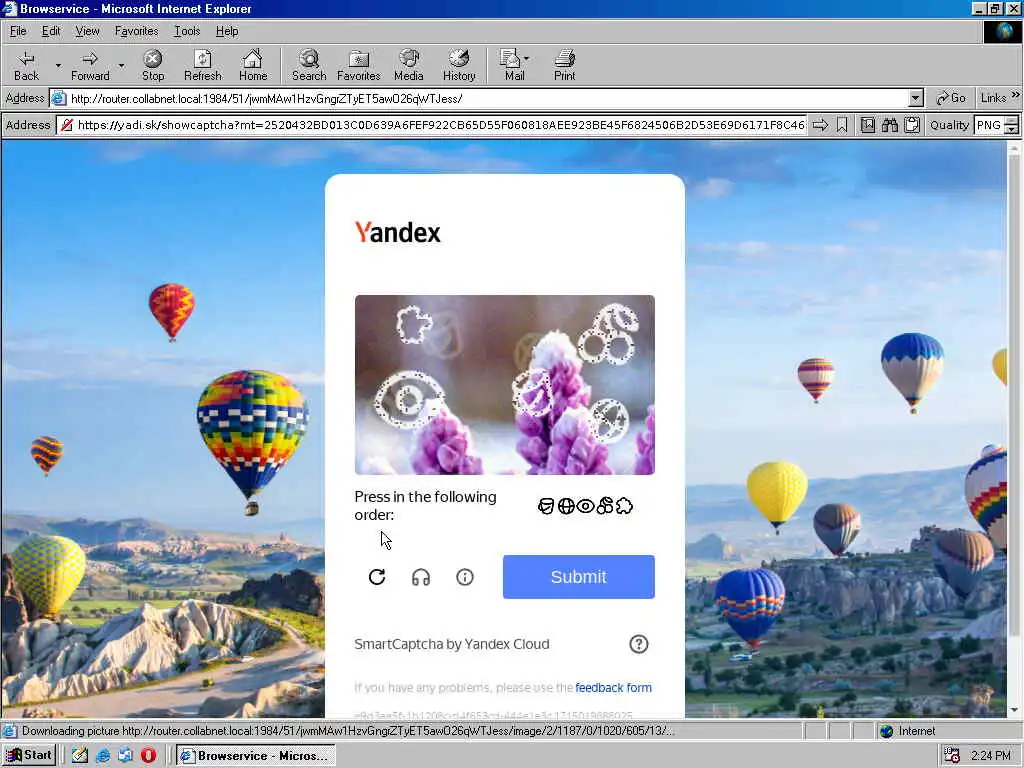Launch the Outlook Express quick launch icon
The height and width of the screenshot is (768, 1024).
tap(125, 756)
